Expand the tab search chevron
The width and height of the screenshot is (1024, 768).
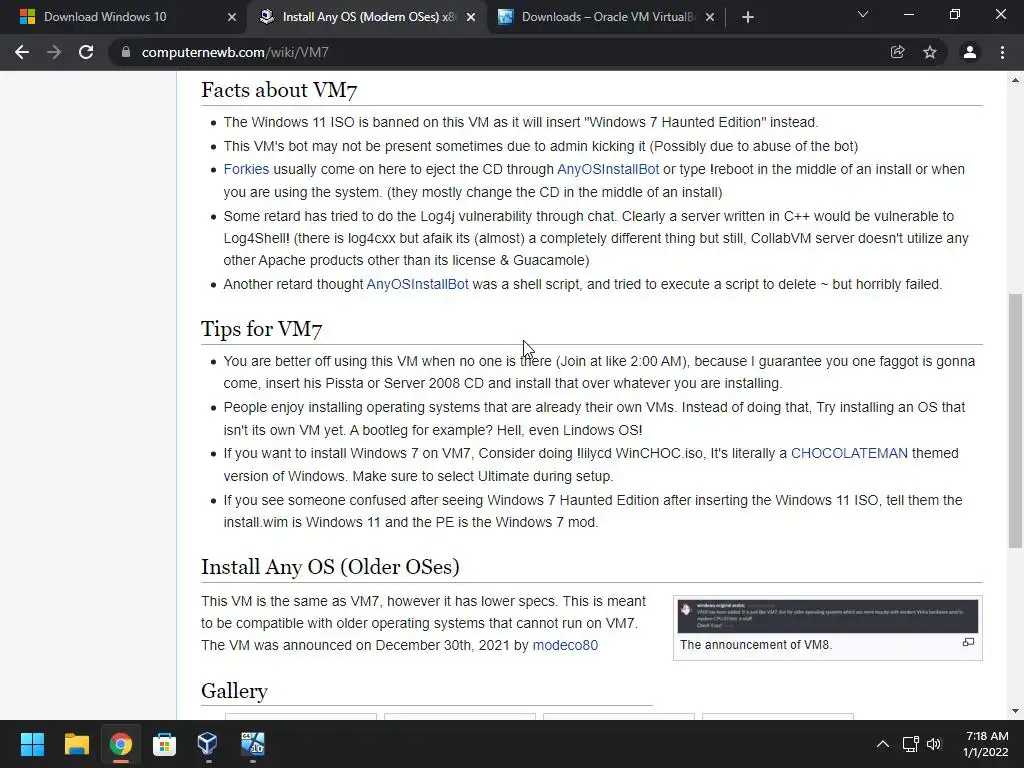tap(863, 14)
